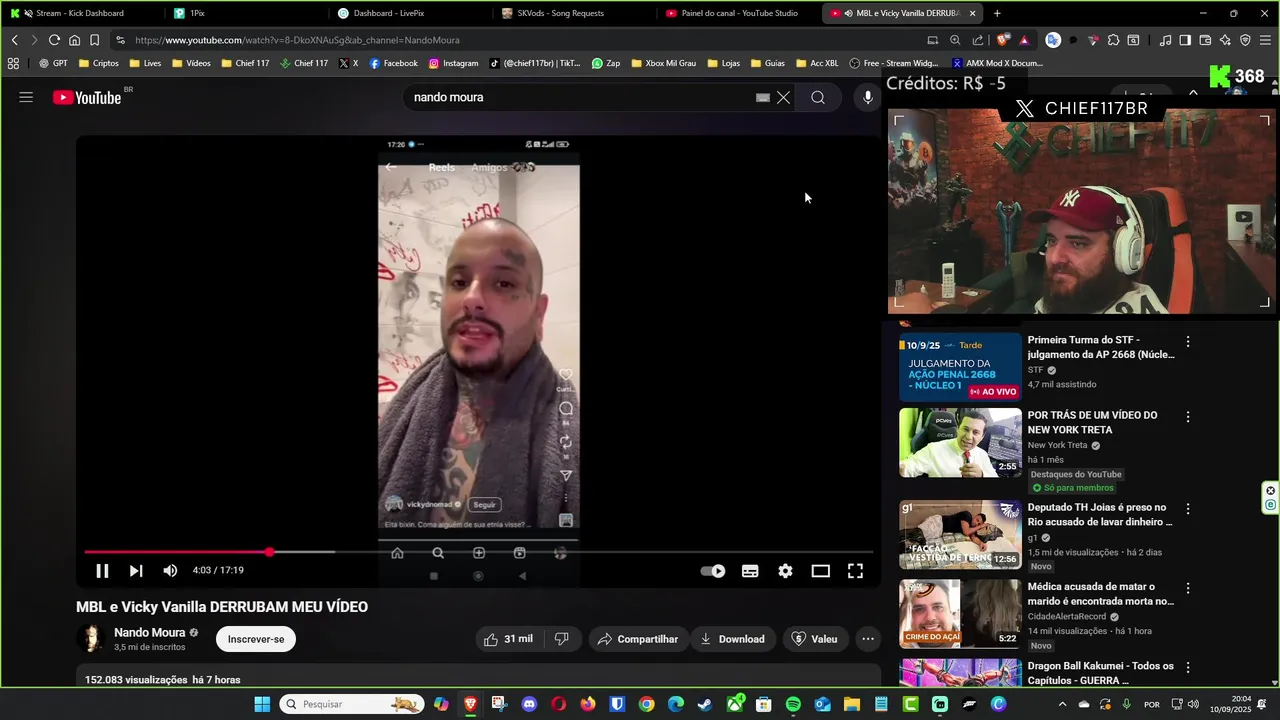Reload the current page
This screenshot has height=720, width=1280.
[54, 40]
